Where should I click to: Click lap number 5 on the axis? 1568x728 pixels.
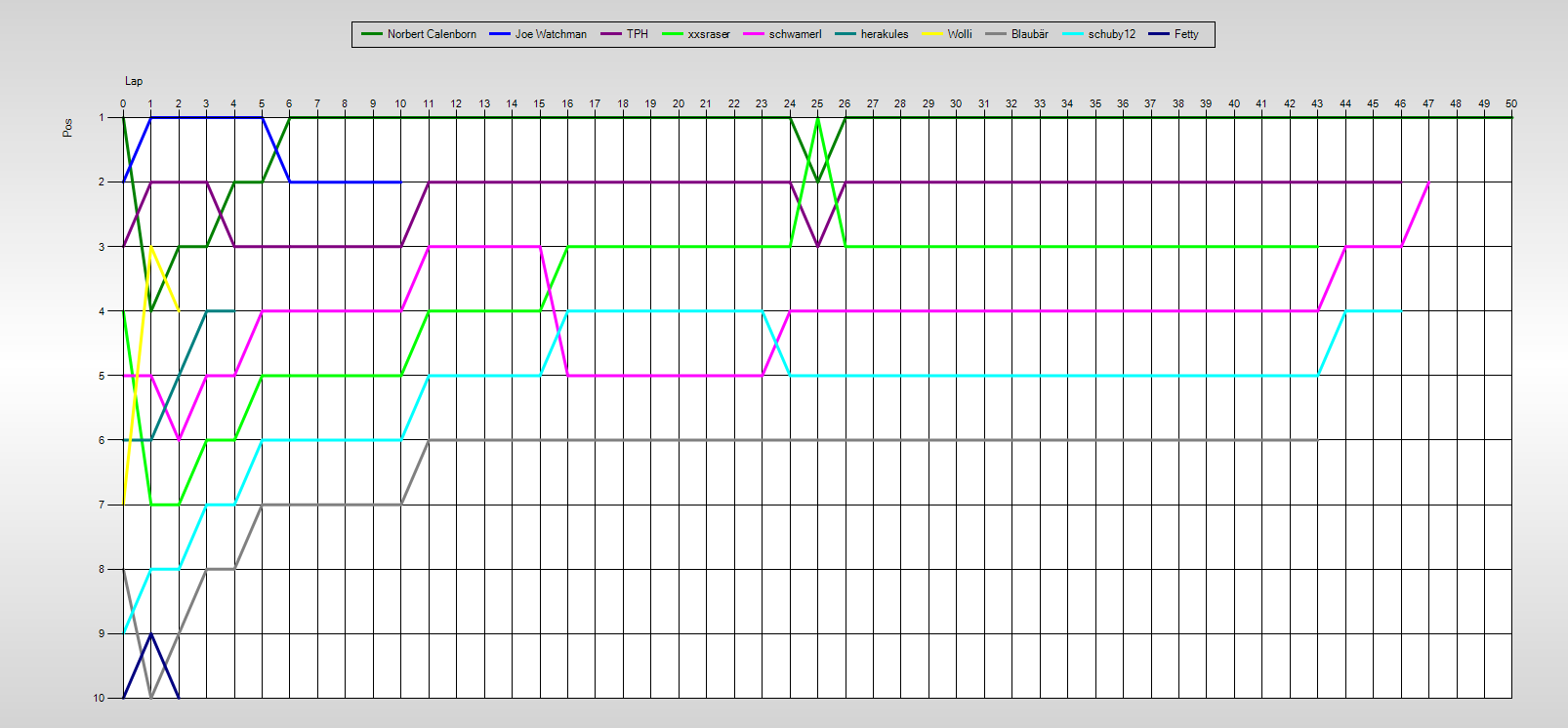262,103
